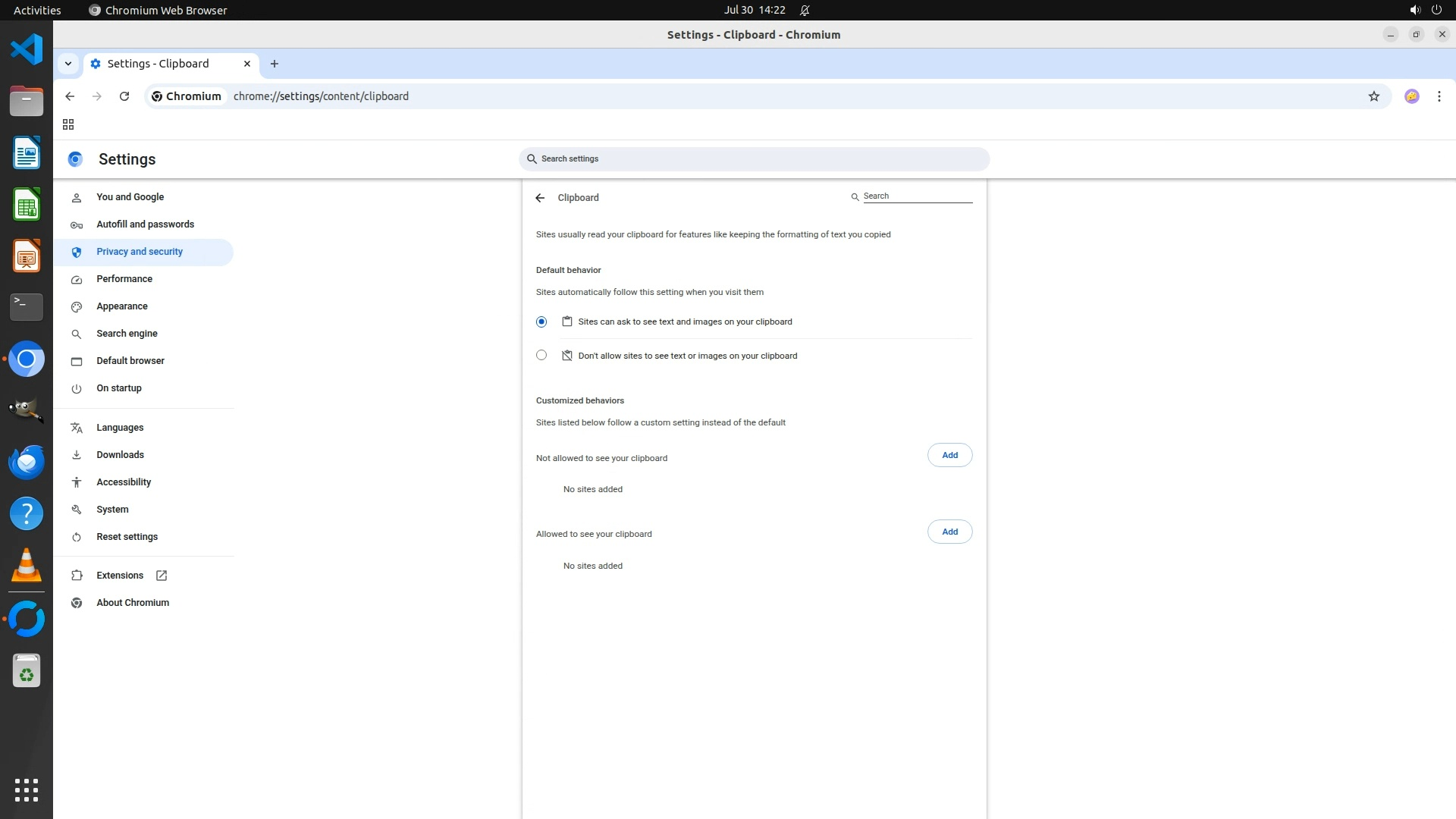Add a site to Allowed clipboard list
The height and width of the screenshot is (819, 1456).
click(949, 532)
